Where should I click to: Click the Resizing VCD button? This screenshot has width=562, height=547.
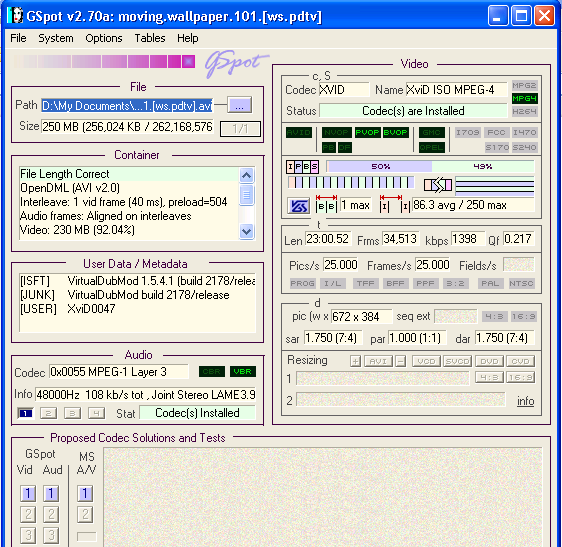point(426,361)
